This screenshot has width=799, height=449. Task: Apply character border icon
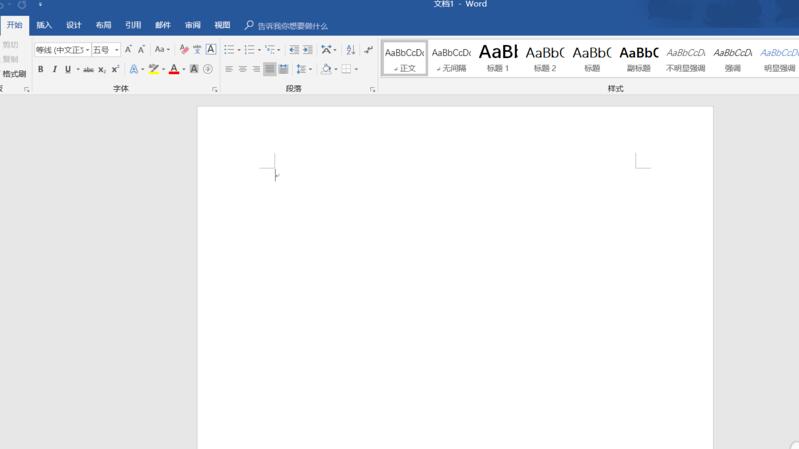tap(211, 49)
